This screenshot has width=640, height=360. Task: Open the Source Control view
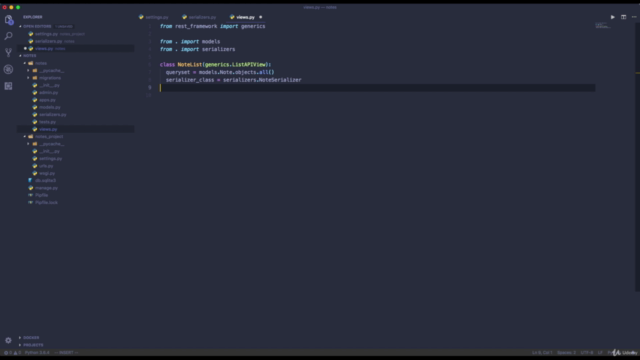9,53
